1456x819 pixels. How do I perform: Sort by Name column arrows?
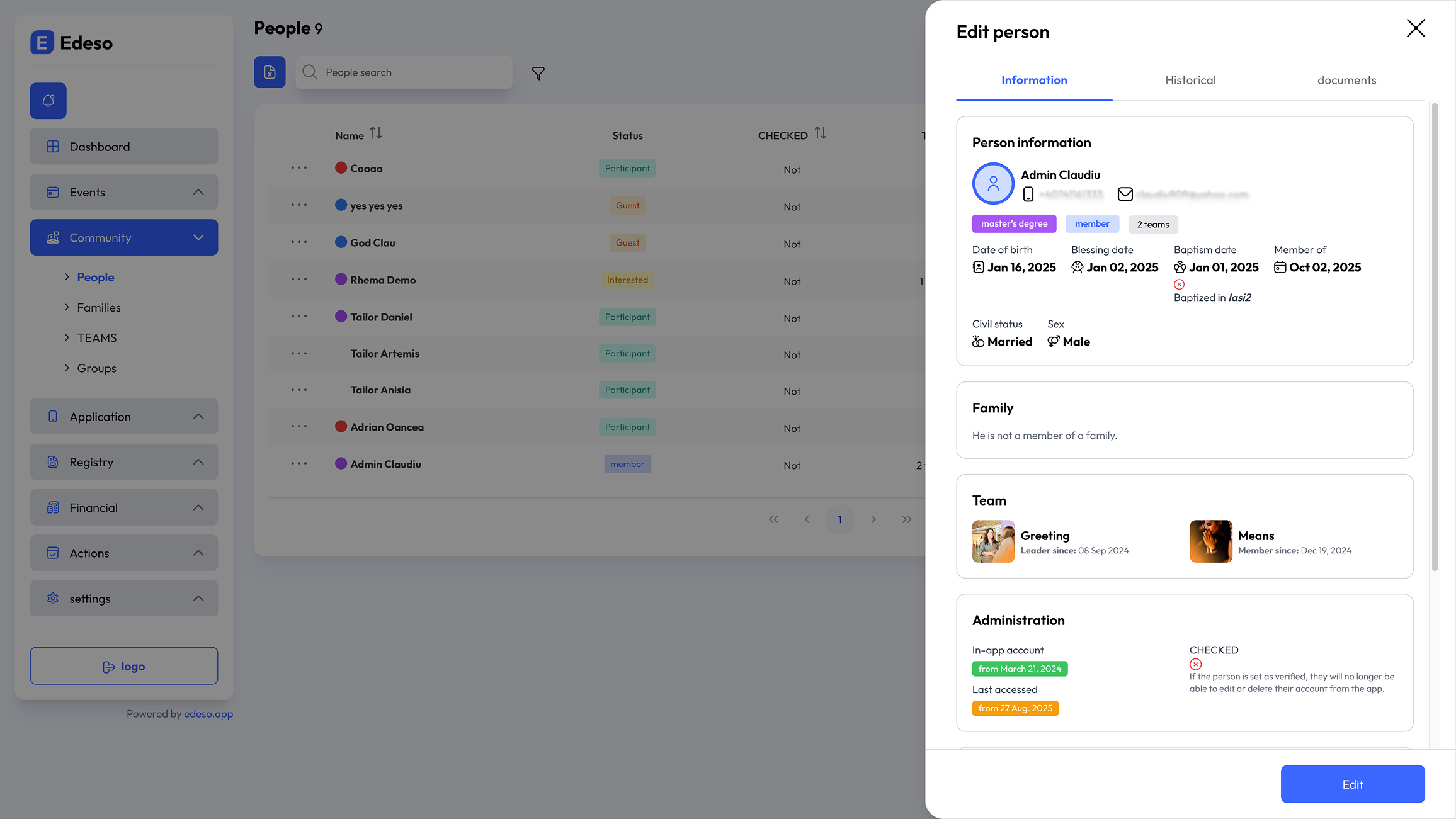tap(376, 133)
